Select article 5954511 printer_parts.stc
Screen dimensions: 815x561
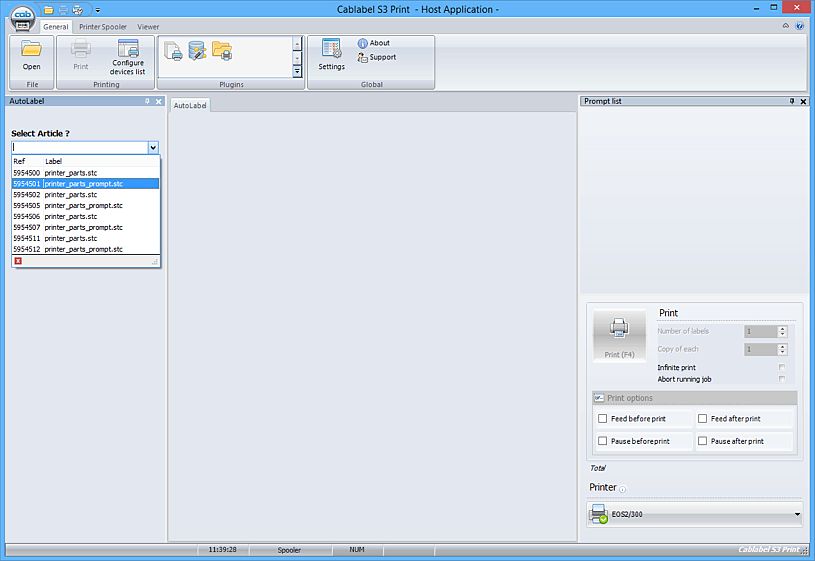85,238
